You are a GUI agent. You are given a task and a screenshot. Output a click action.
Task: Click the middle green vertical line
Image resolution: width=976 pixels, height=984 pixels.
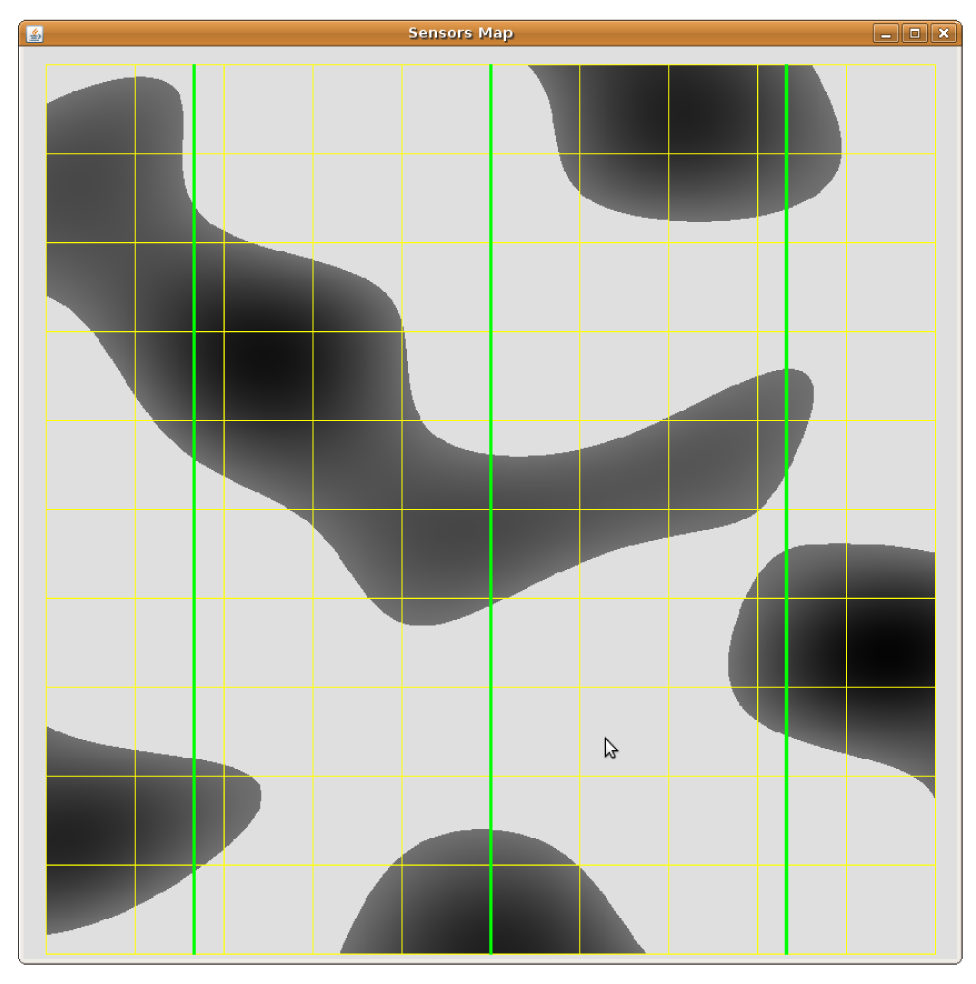[x=491, y=700]
